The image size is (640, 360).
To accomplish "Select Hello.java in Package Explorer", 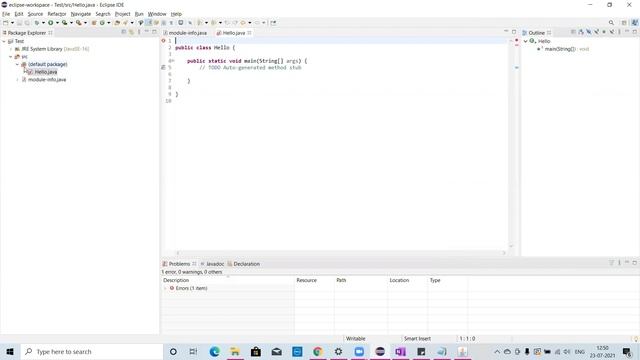I will click(46, 72).
